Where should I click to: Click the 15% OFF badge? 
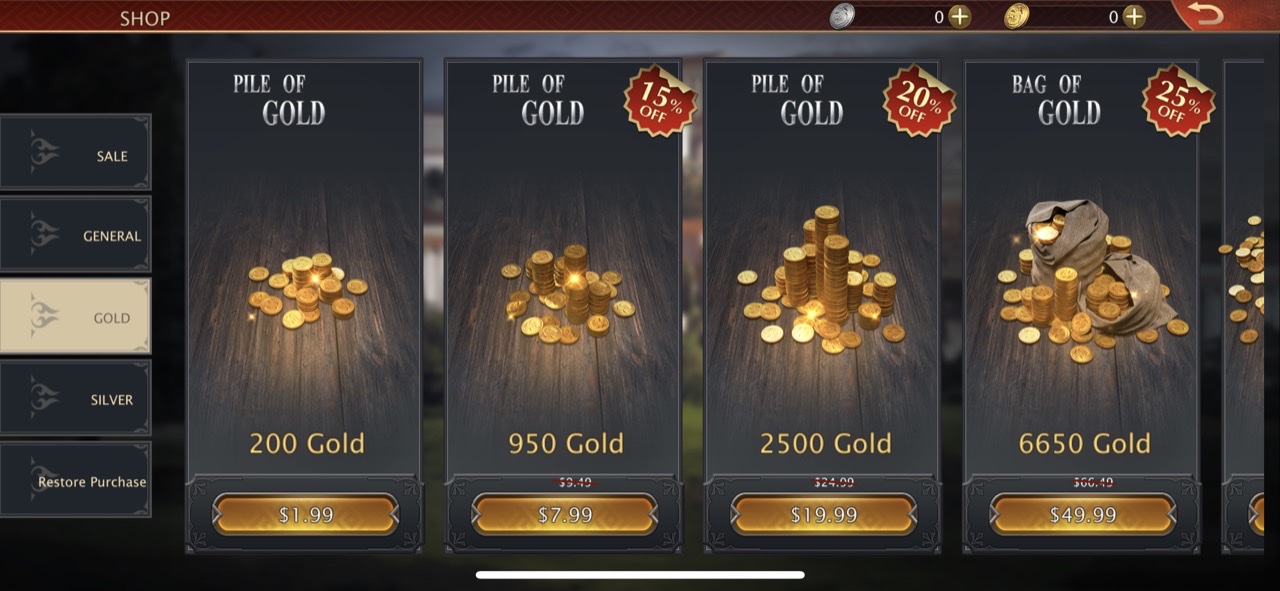pyautogui.click(x=660, y=100)
